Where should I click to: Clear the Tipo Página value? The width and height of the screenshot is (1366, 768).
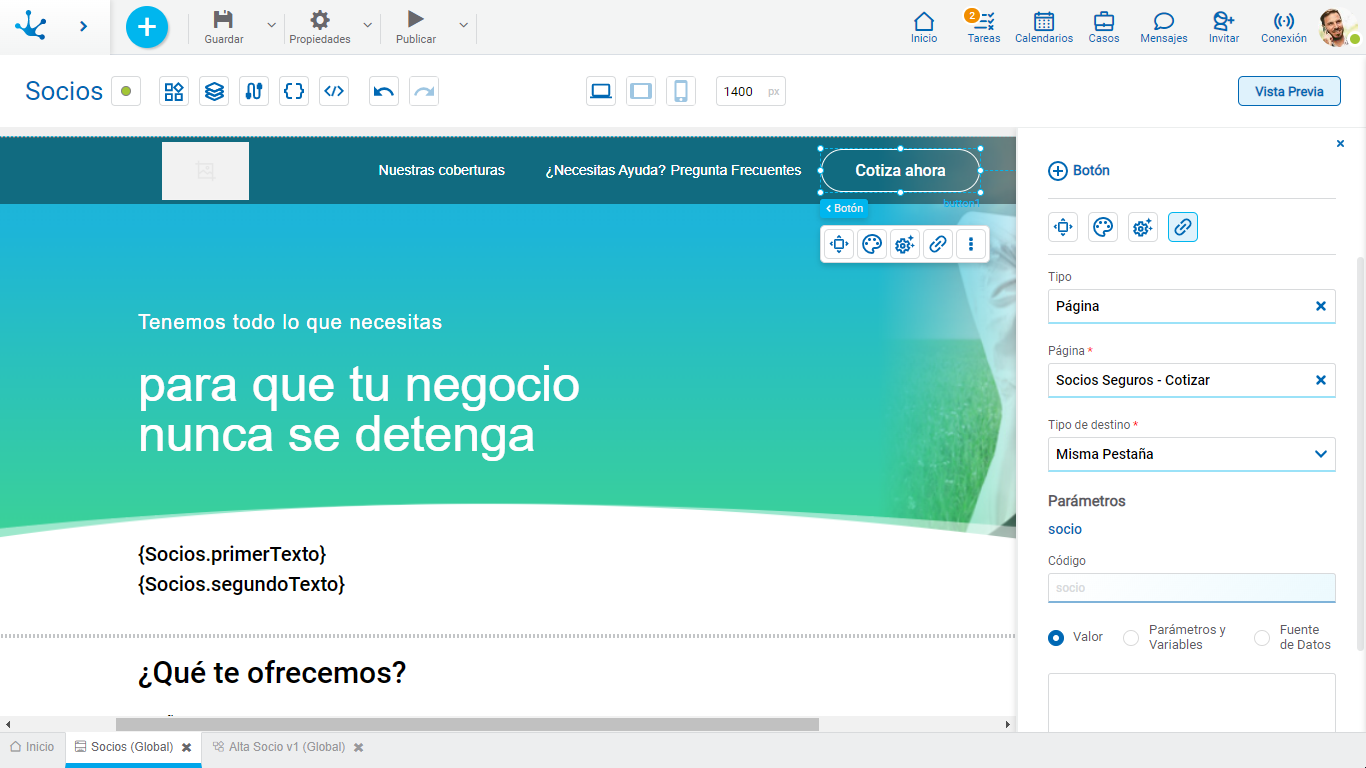tap(1321, 306)
